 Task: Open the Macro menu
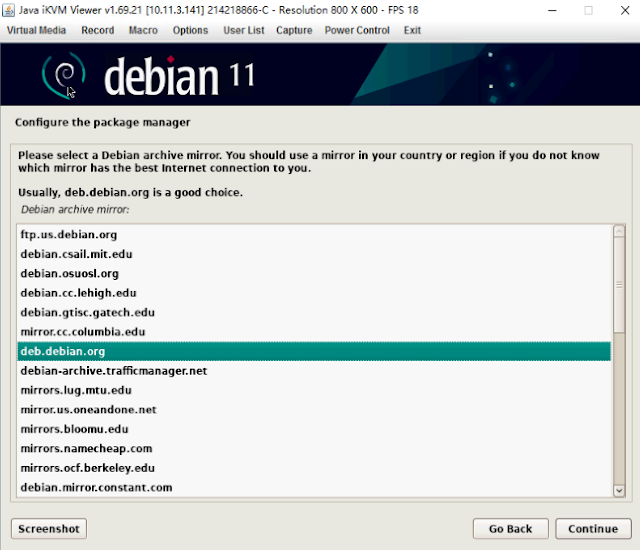[x=143, y=30]
